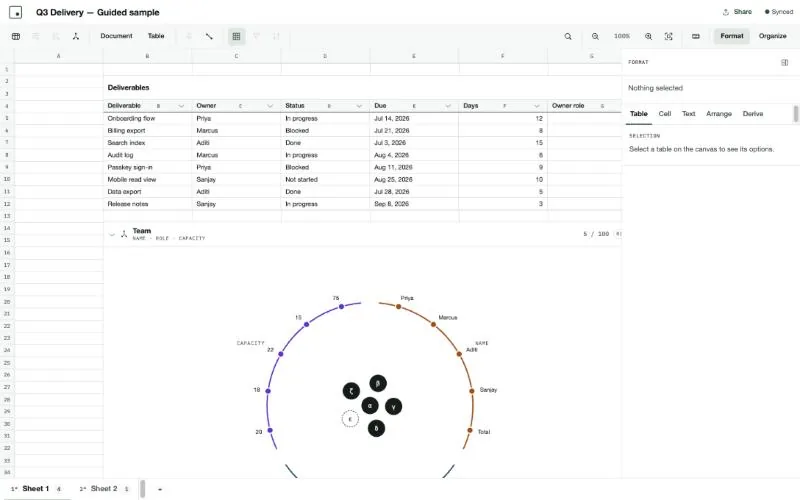
Task: Click the Marcus point on orange arc
Action: click(433, 324)
